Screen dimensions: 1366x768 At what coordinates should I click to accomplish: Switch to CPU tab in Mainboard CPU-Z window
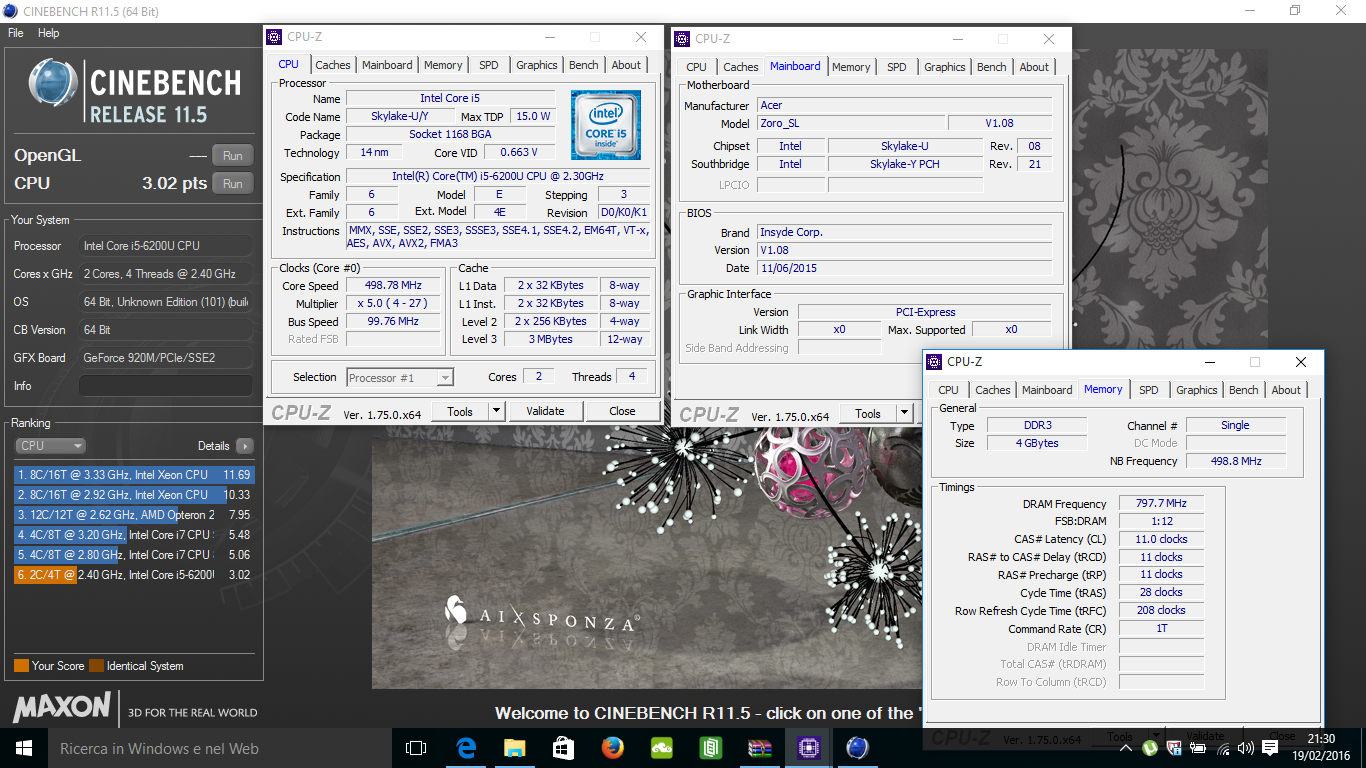[696, 67]
